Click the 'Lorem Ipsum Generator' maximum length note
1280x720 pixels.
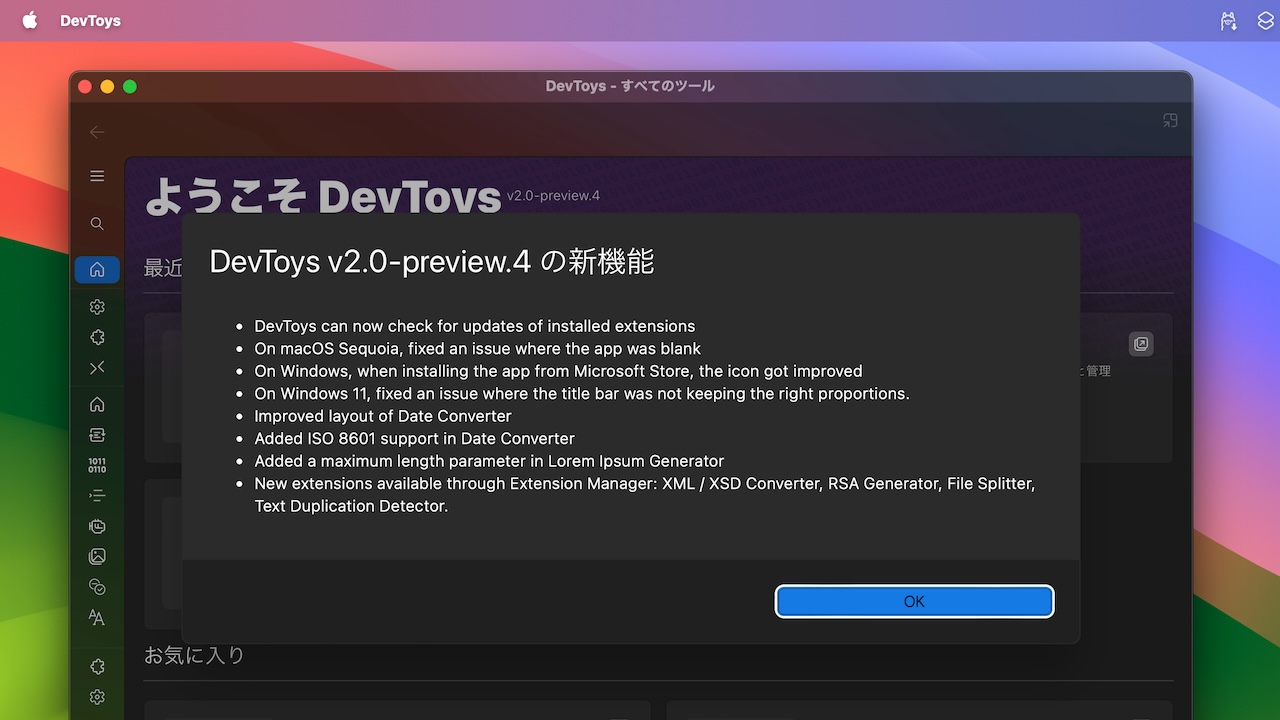(489, 461)
